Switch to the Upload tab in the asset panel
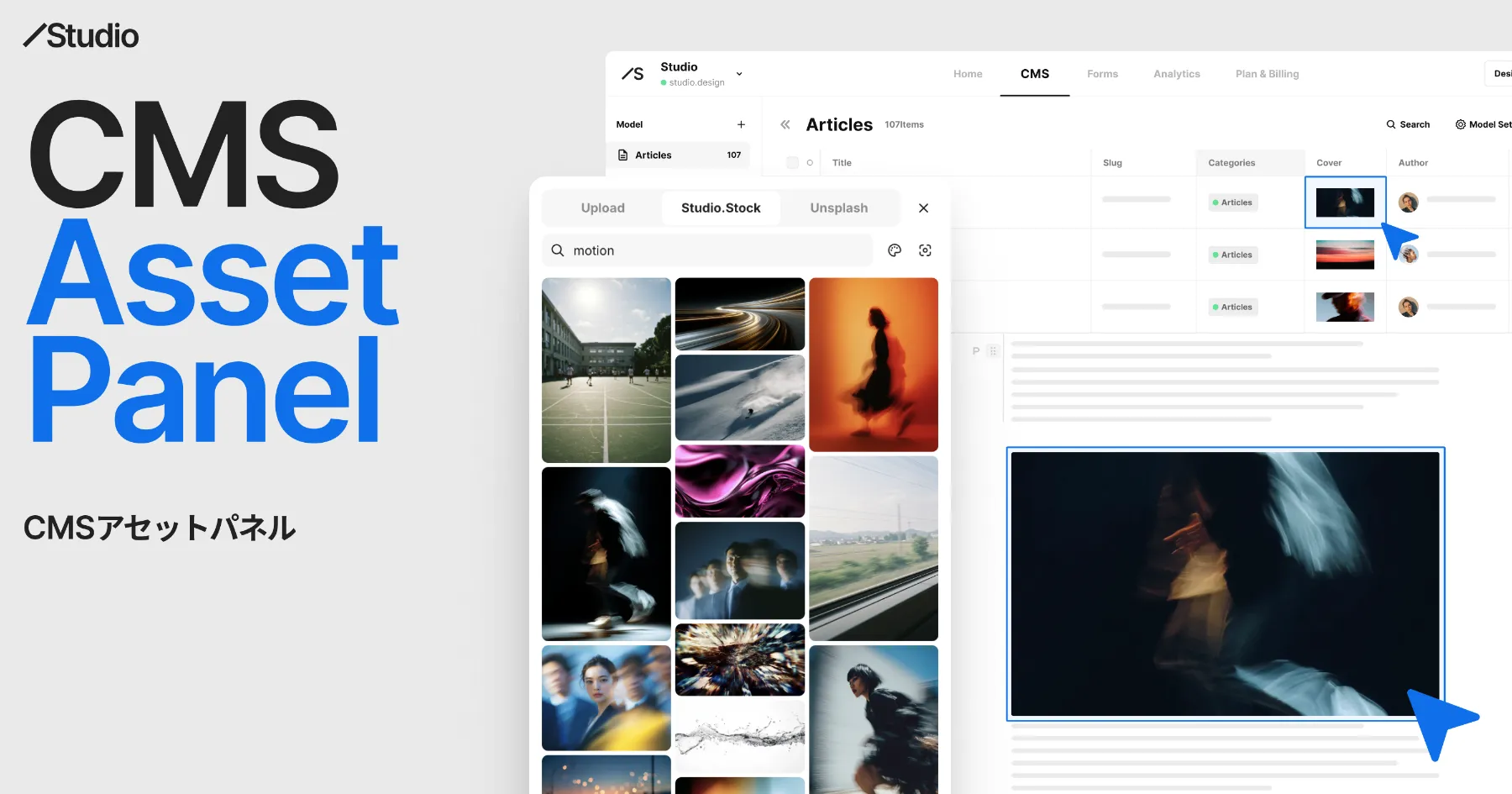This screenshot has height=794, width=1512. pos(603,208)
